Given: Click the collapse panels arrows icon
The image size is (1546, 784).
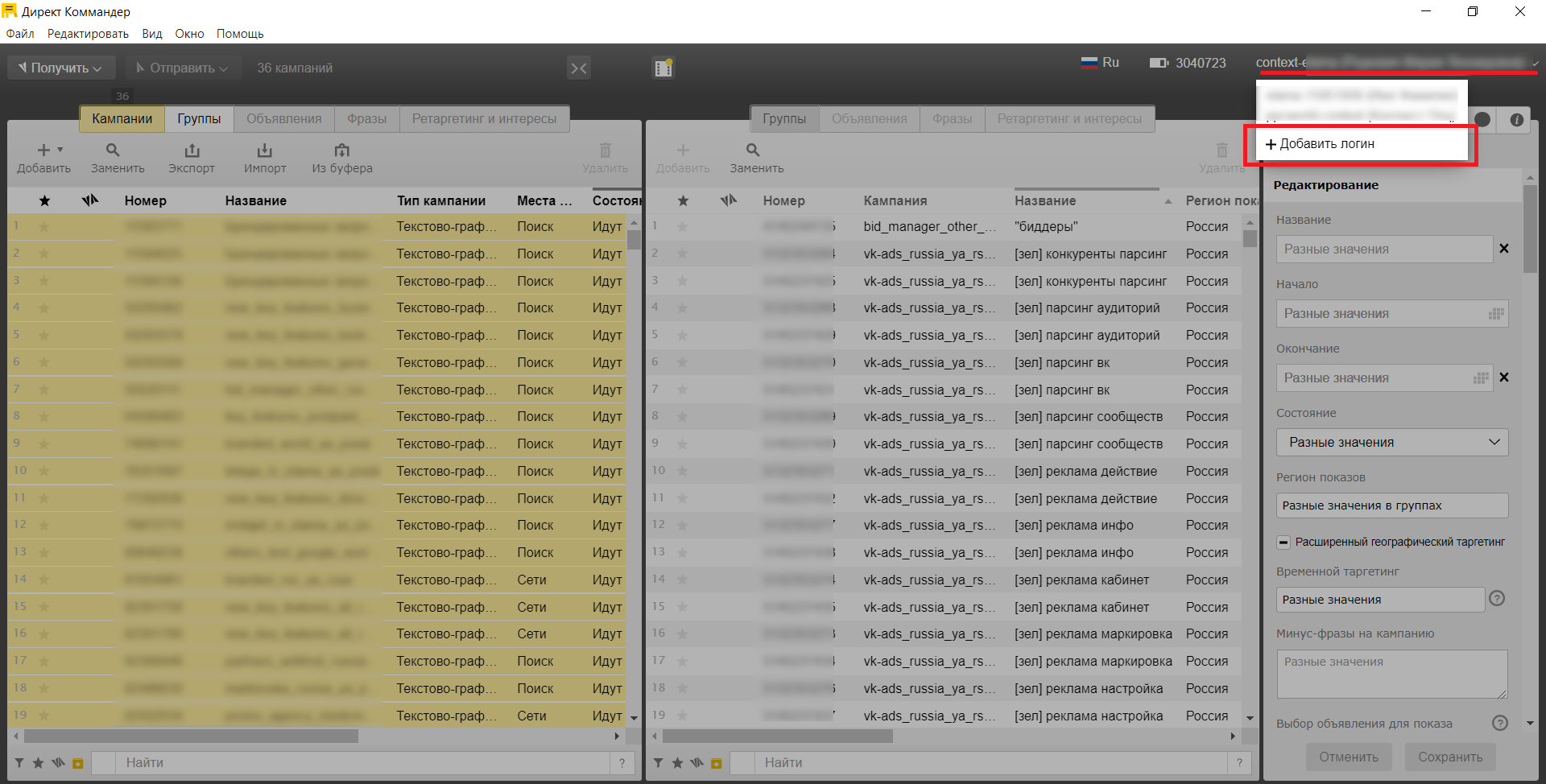Looking at the screenshot, I should [579, 68].
